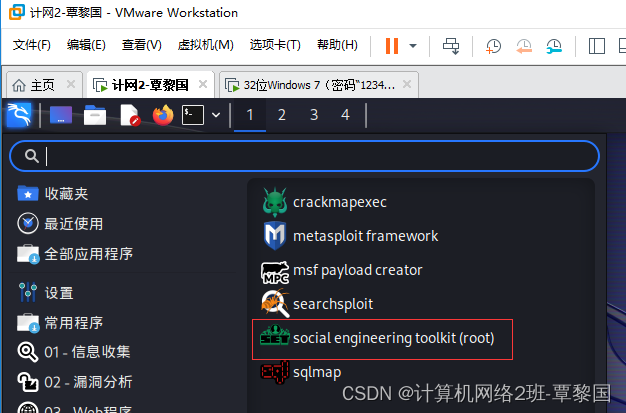The width and height of the screenshot is (626, 413).
Task: Select 02 - 漏洞分析 category
Action: click(75, 382)
